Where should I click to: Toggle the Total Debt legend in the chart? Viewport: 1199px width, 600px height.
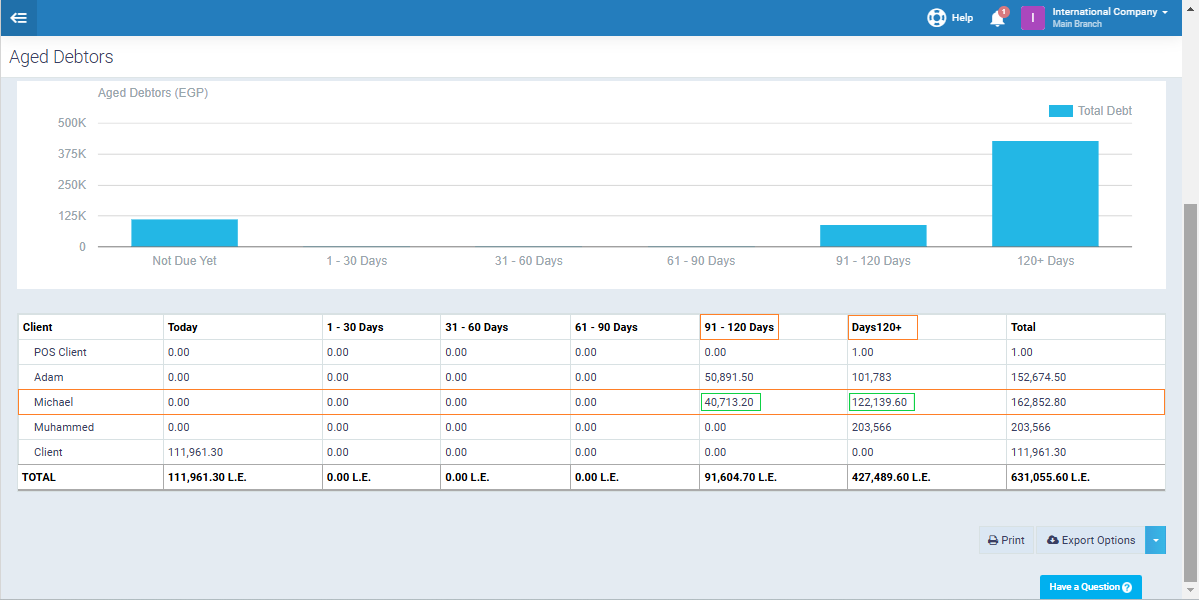click(1090, 110)
